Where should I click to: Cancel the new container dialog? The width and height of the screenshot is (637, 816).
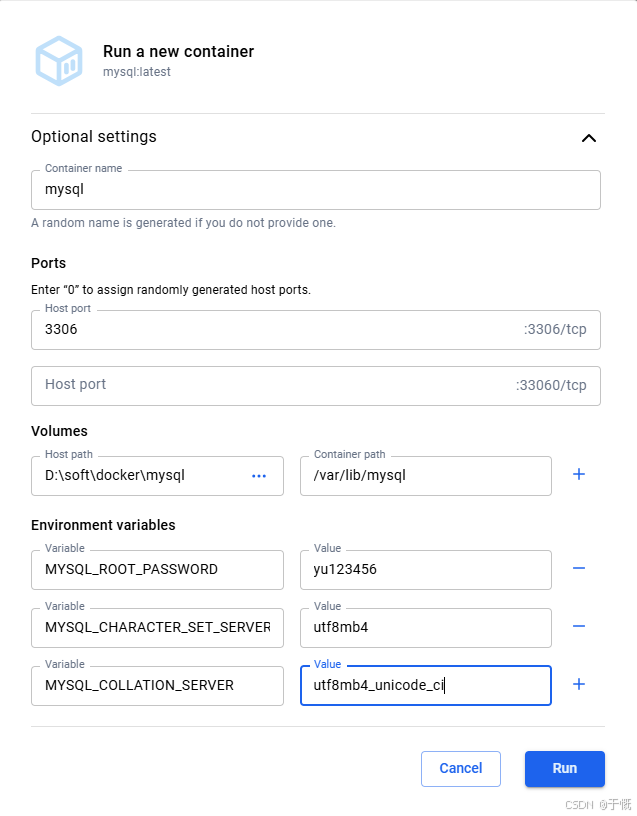tap(460, 769)
